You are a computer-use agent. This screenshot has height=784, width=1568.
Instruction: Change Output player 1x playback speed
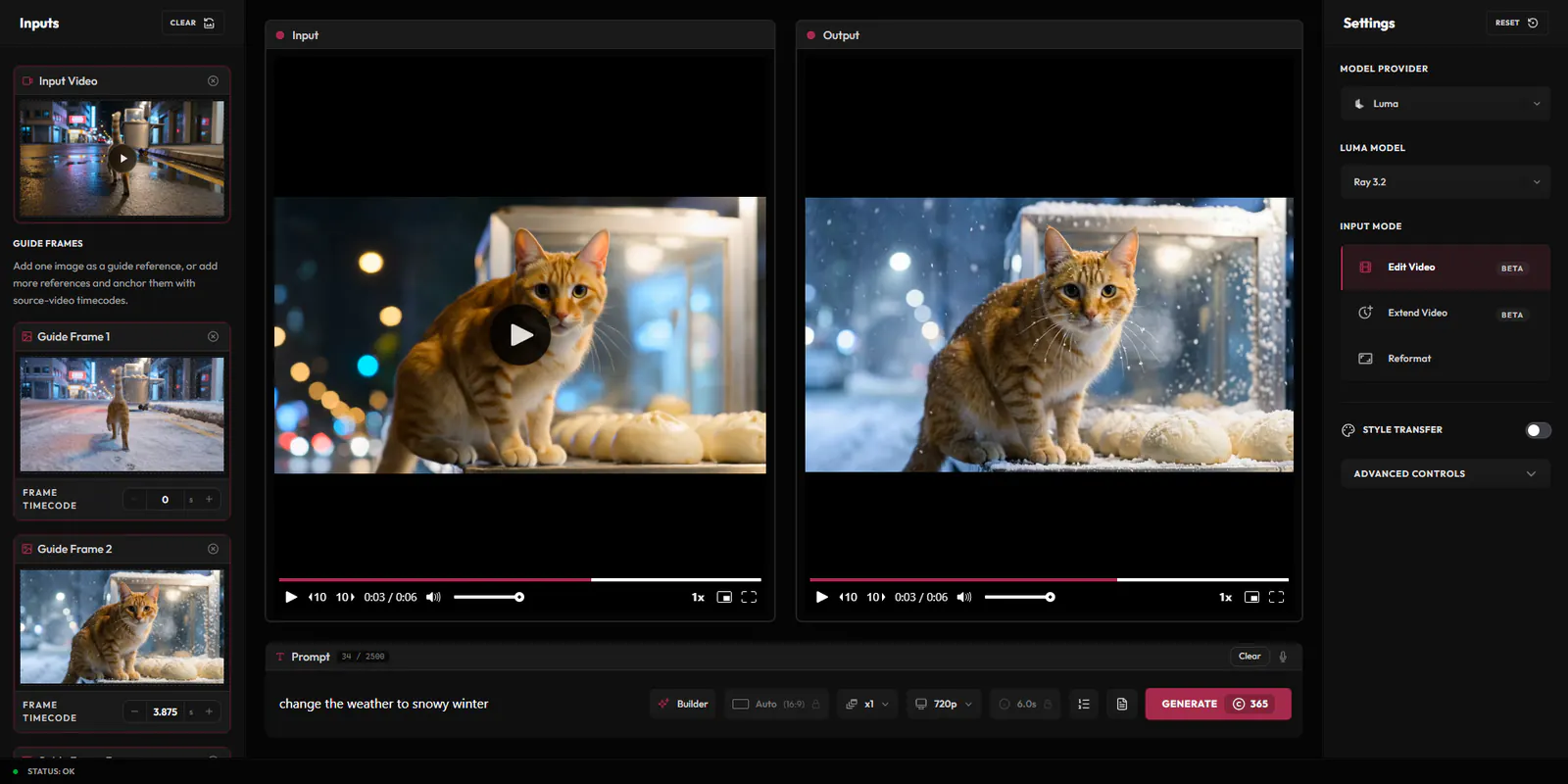click(x=1225, y=597)
